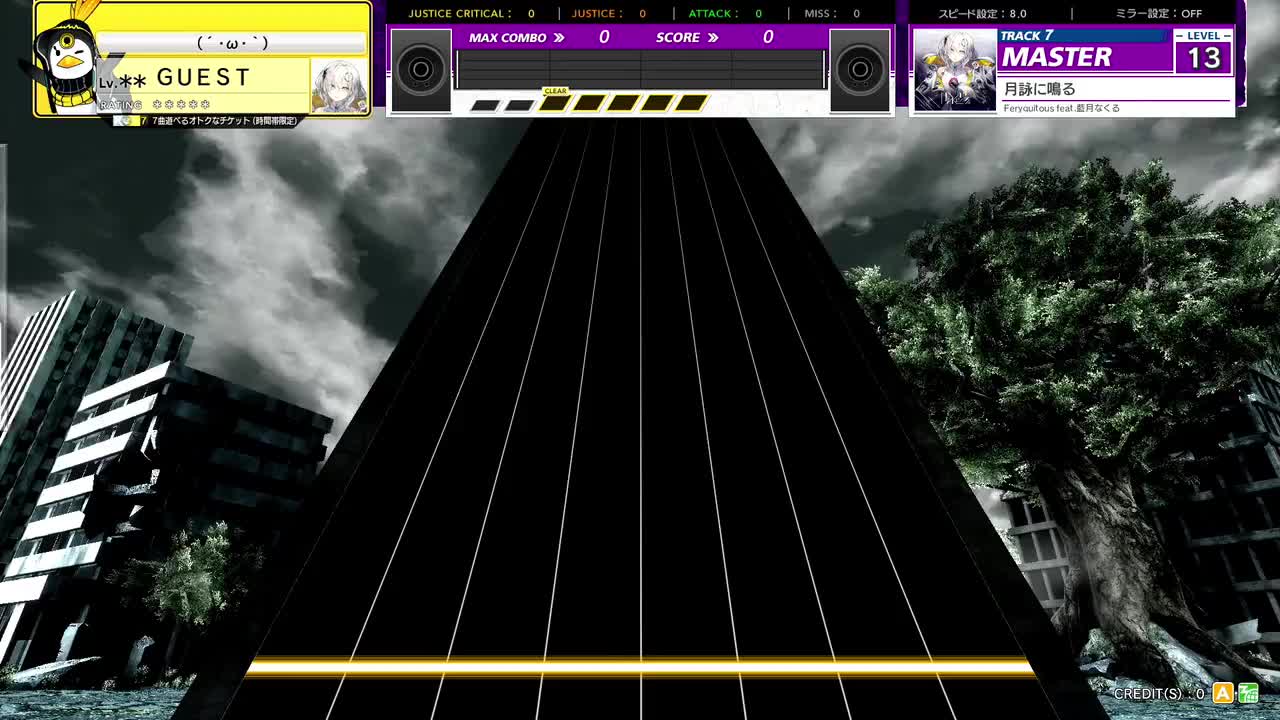Click the JUSTICE CRITICAL counter
Image resolution: width=1280 pixels, height=720 pixels.
coord(471,14)
